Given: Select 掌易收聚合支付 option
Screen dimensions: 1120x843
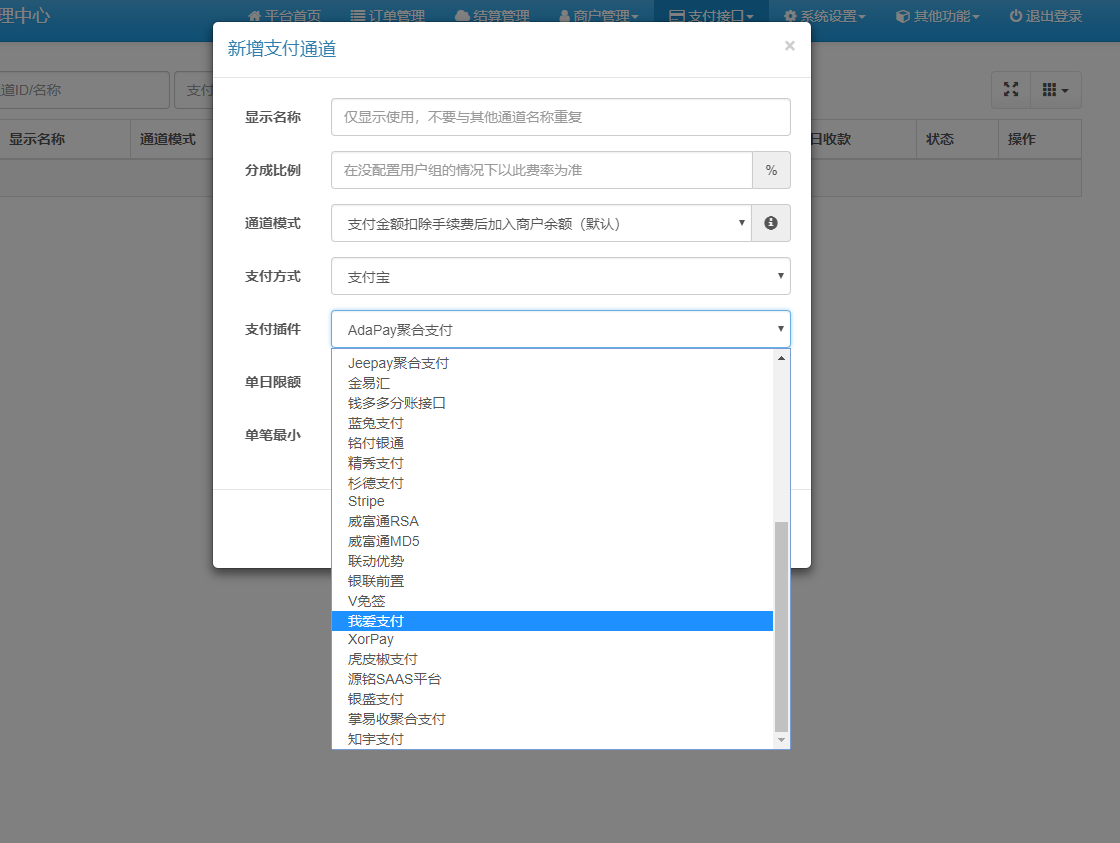Looking at the screenshot, I should coord(552,719).
